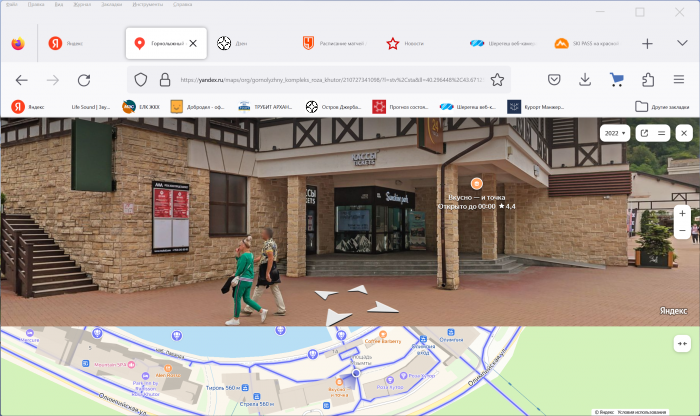Open the Закладки menu
The height and width of the screenshot is (416, 700).
(x=112, y=4)
